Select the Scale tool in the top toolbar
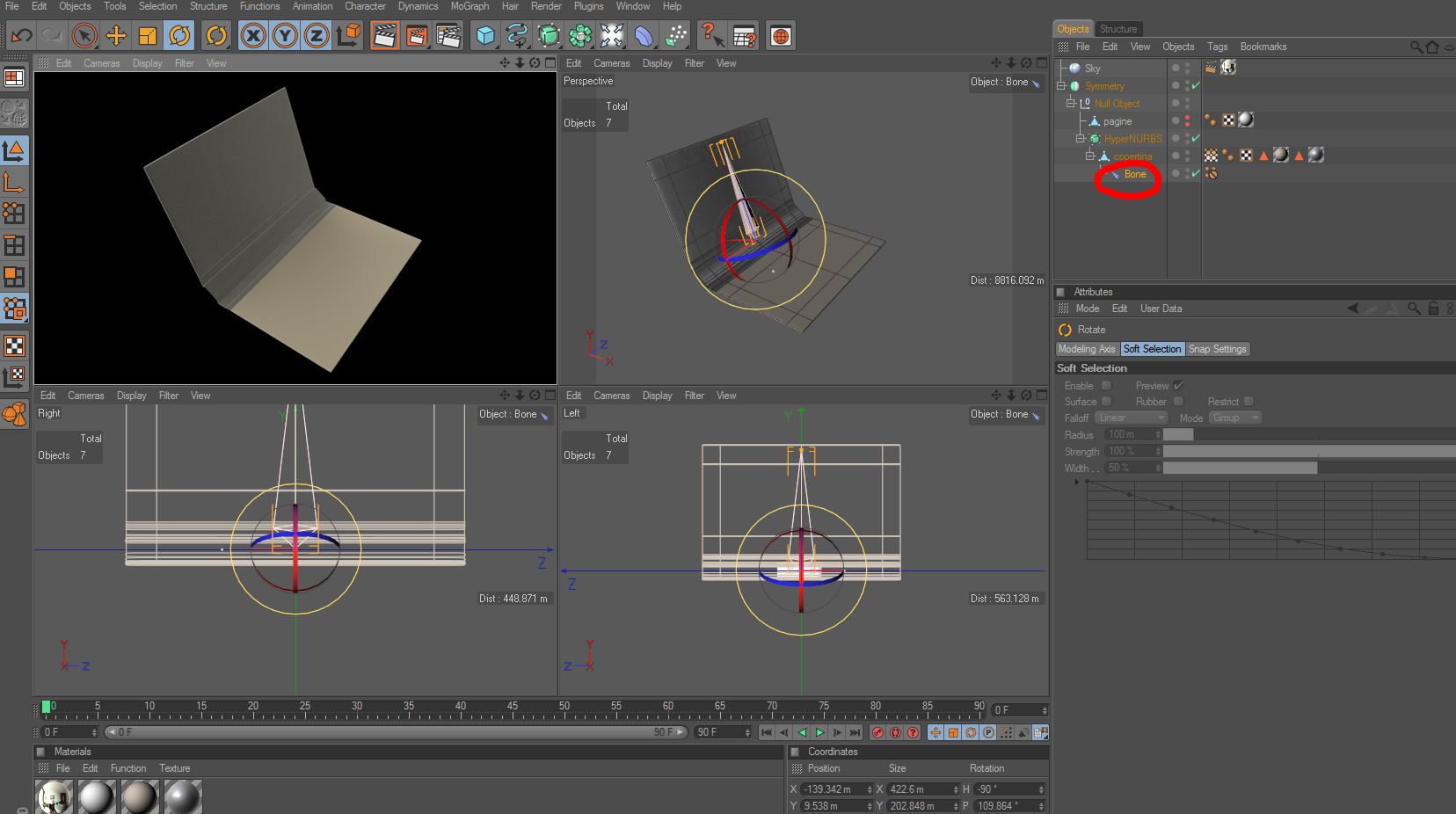The width and height of the screenshot is (1456, 814). (148, 36)
